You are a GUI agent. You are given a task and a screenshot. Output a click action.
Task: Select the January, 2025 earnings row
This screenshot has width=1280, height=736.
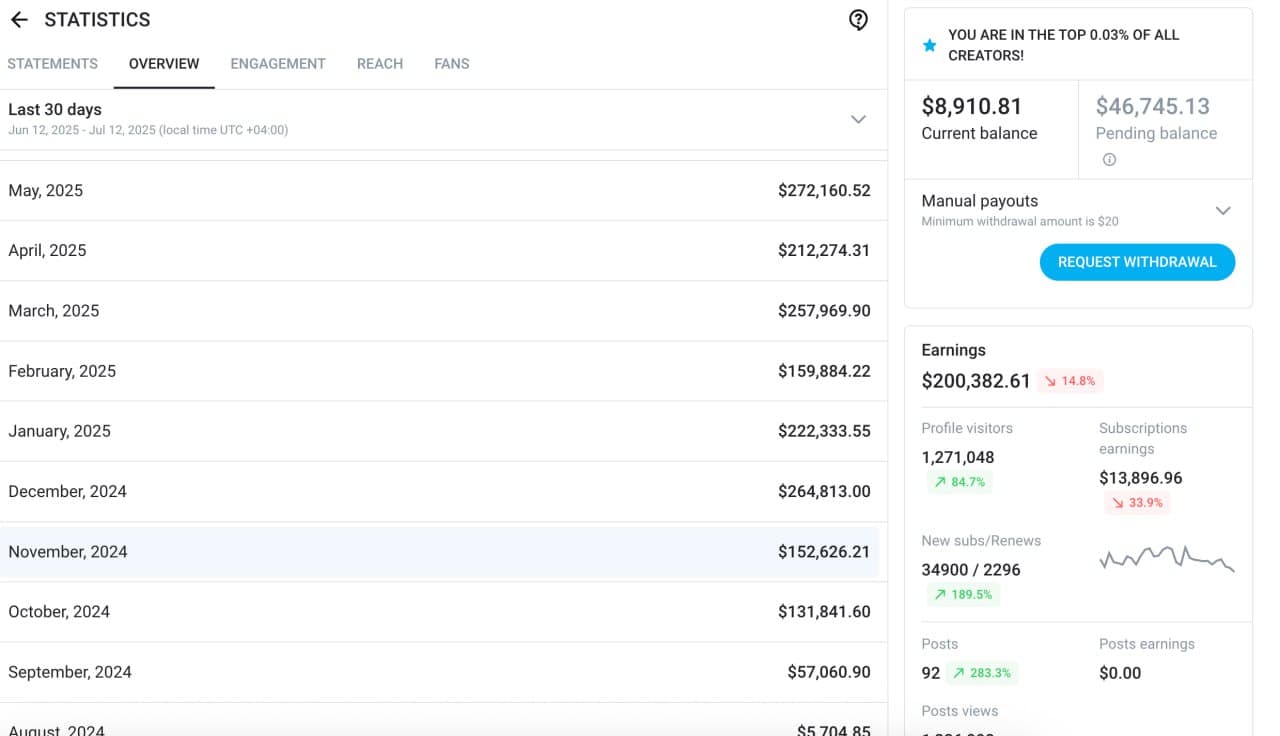pos(439,431)
